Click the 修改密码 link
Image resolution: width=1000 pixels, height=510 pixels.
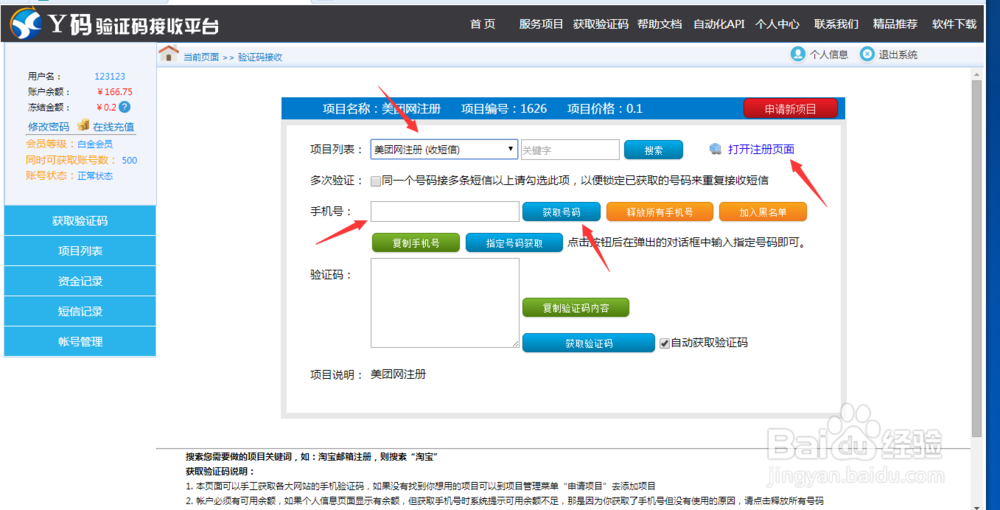point(48,126)
